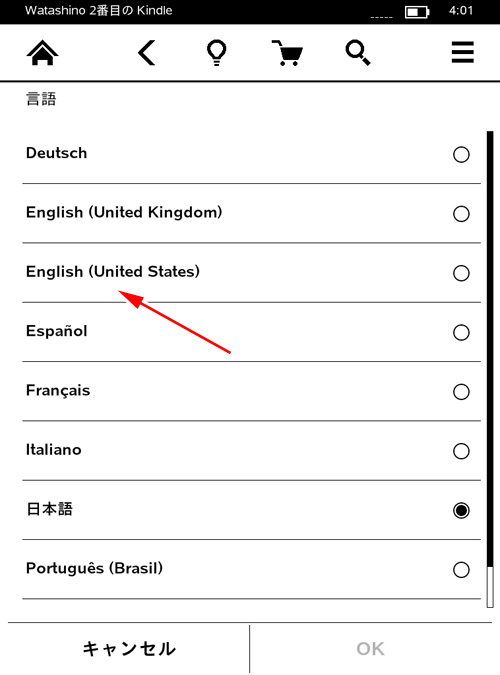Open the hamburger menu icon
The width and height of the screenshot is (500, 675).
click(x=463, y=52)
